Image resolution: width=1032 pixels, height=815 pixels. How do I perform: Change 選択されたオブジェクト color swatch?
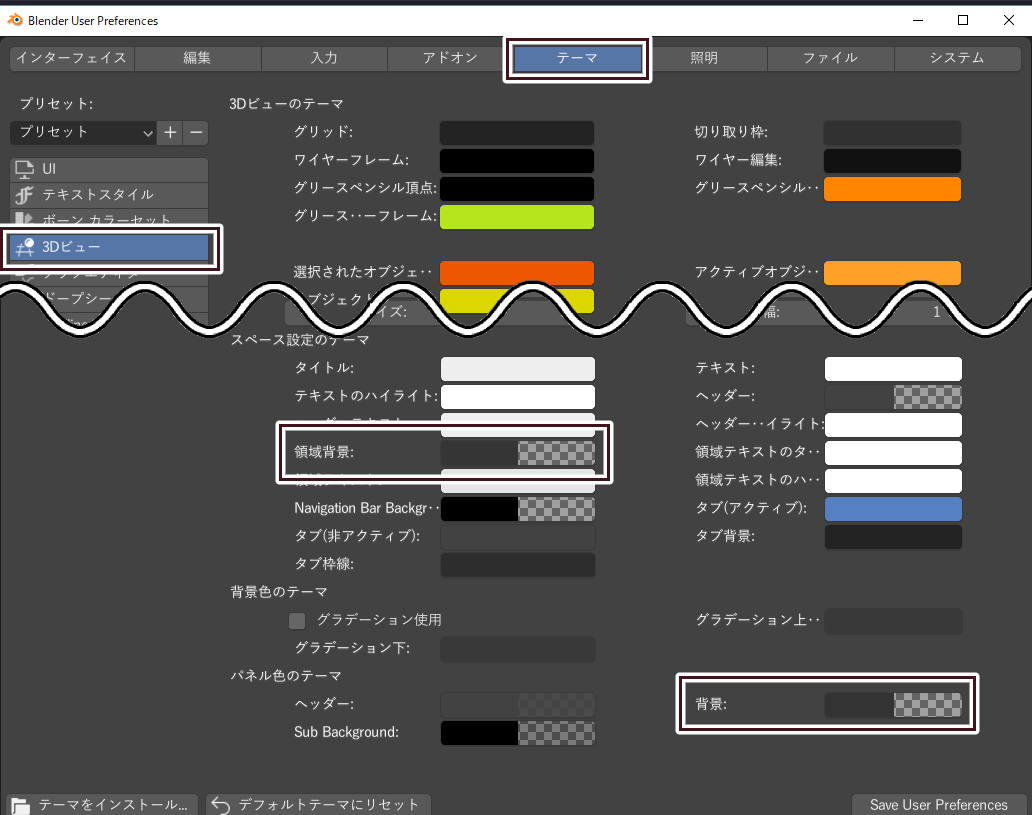[517, 273]
